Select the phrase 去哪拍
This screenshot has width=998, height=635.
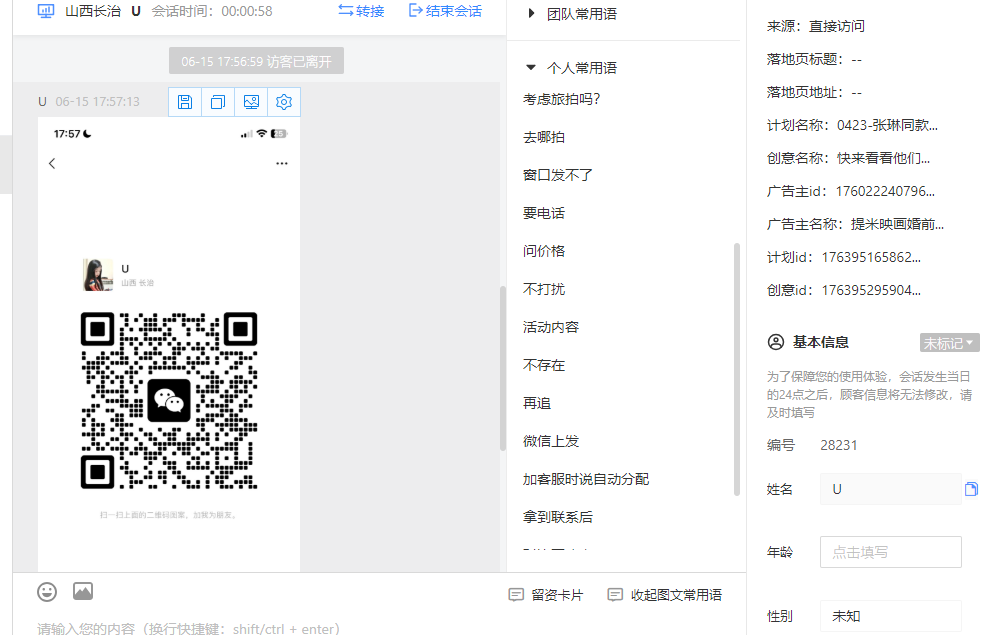point(544,137)
